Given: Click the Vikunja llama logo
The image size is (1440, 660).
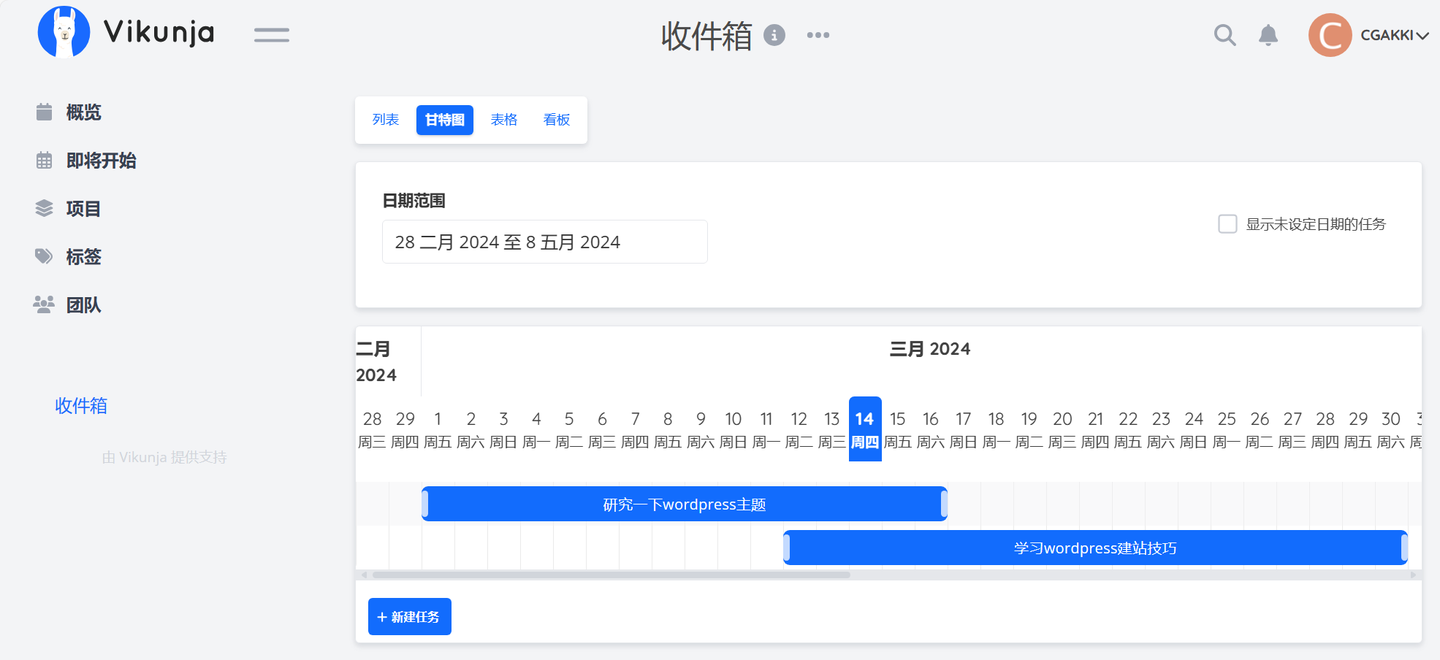Looking at the screenshot, I should 64,31.
